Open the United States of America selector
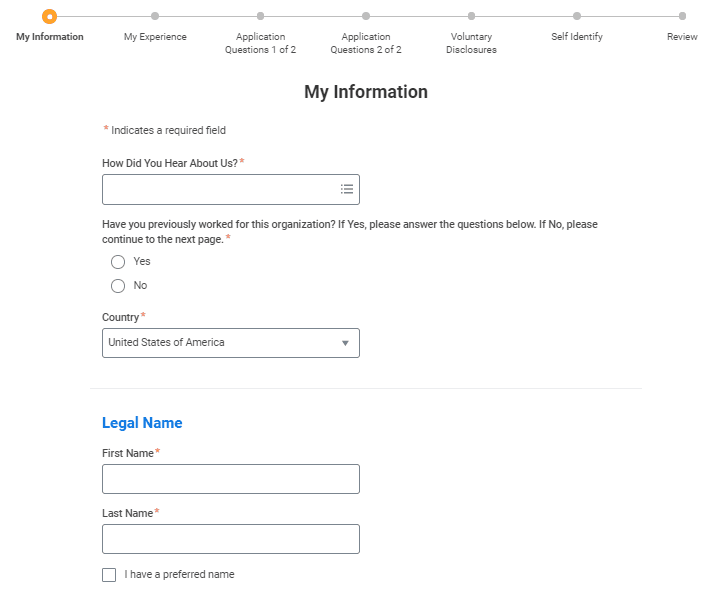The image size is (727, 611). (x=231, y=343)
